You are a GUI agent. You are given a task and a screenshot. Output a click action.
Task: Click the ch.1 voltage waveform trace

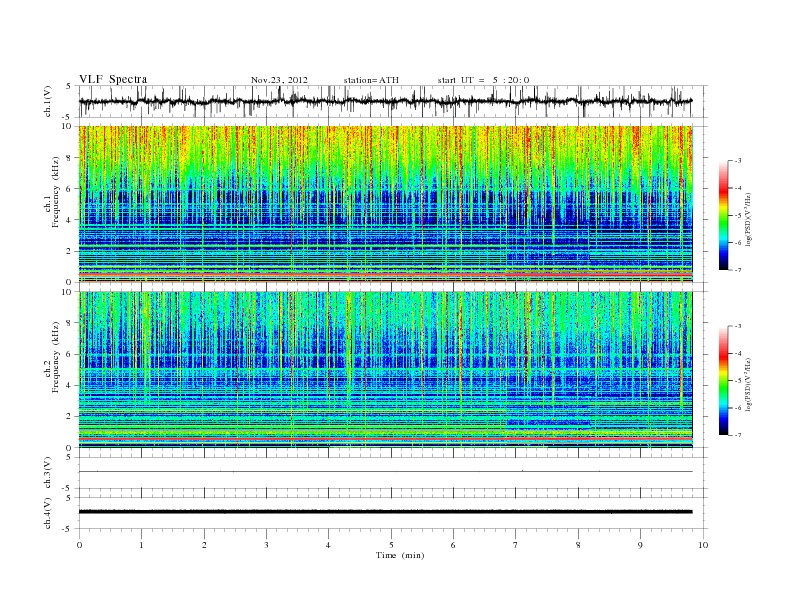point(385,101)
